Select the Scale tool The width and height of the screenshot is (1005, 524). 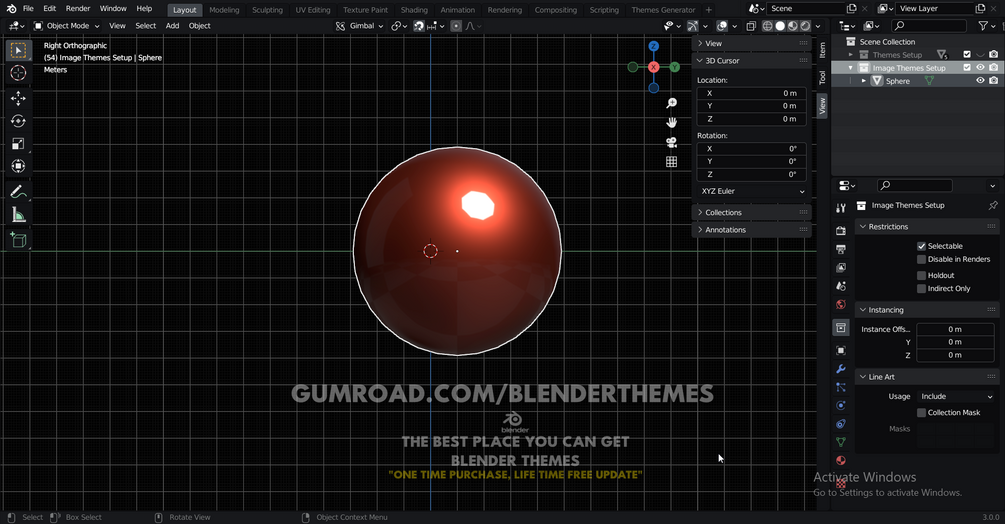pyautogui.click(x=18, y=143)
